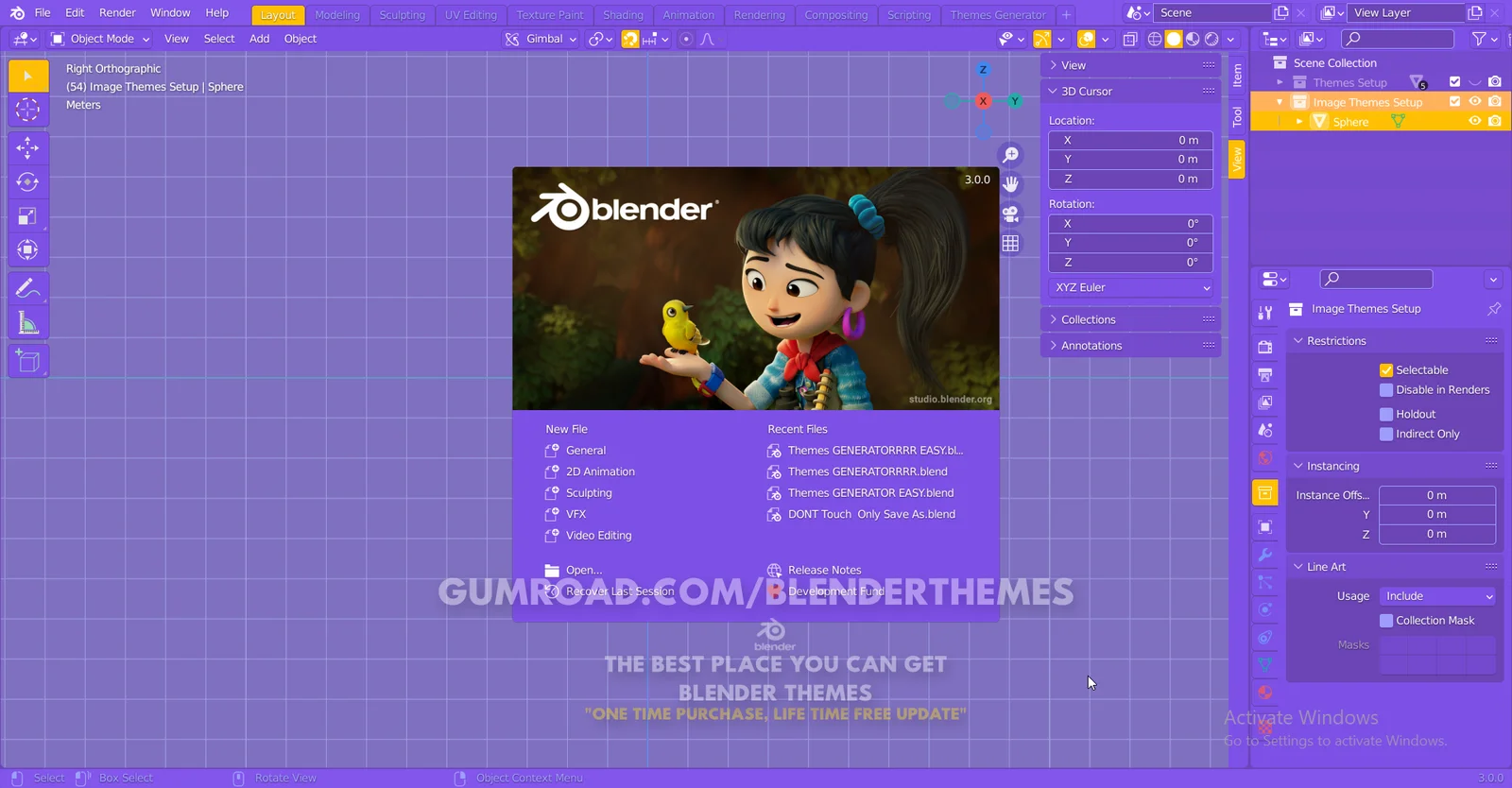This screenshot has width=1512, height=788.
Task: Select the Cursor tool in toolbar
Action: click(x=28, y=110)
